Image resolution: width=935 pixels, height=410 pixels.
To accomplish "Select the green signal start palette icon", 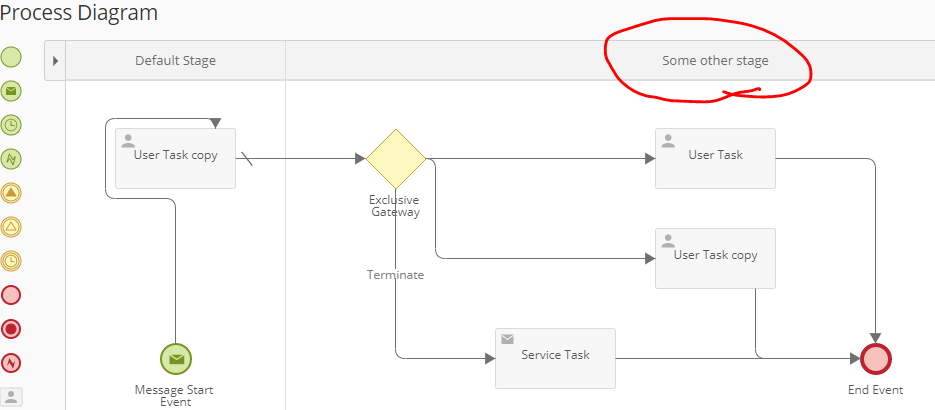I will 11,159.
